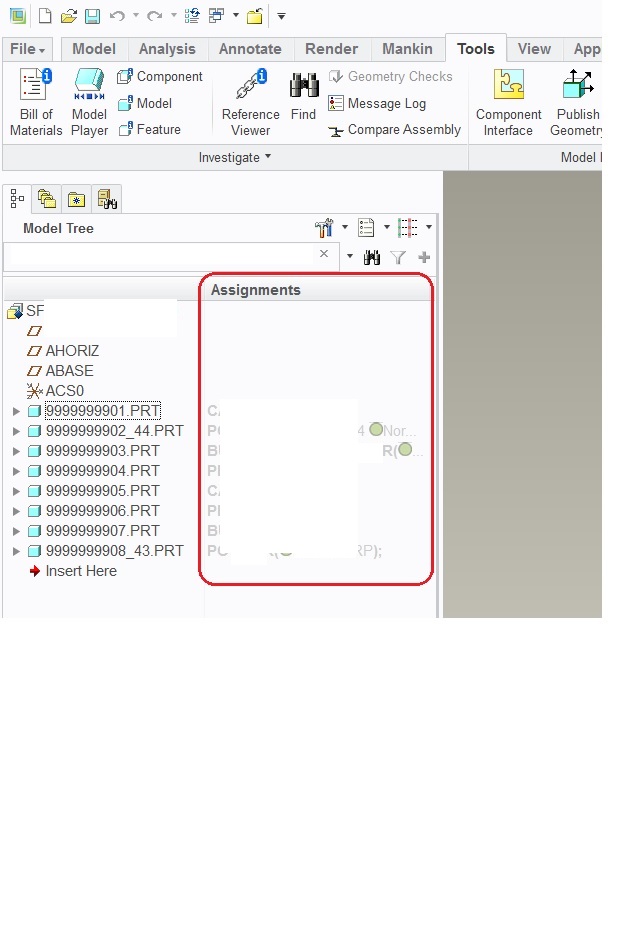Click the plus icon beside tree filter
642x927 pixels.
tap(424, 257)
